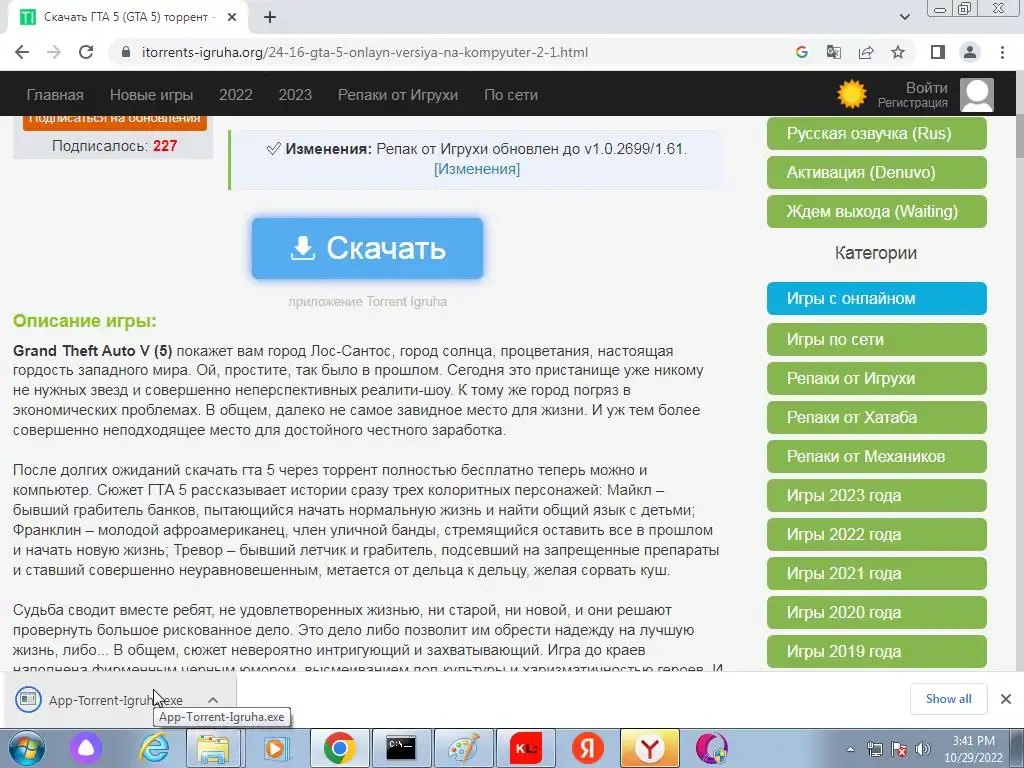
Task: Click Войти login link
Action: pos(927,88)
